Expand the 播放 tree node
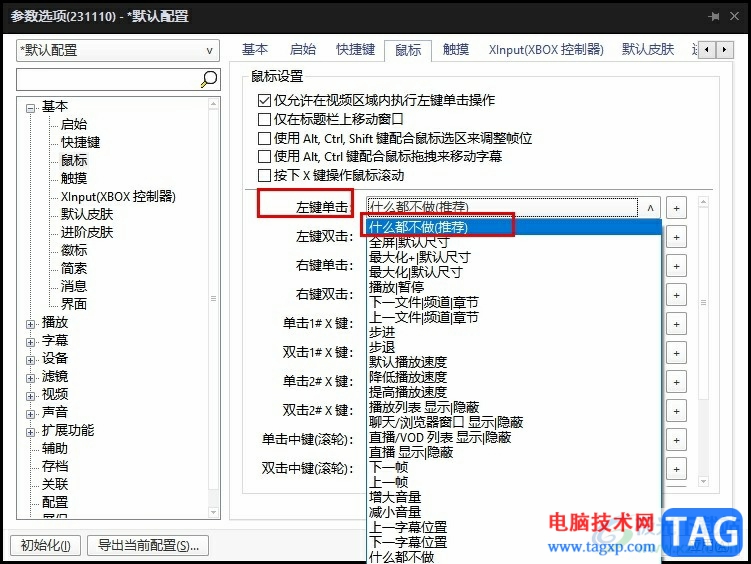 pyautogui.click(x=30, y=324)
